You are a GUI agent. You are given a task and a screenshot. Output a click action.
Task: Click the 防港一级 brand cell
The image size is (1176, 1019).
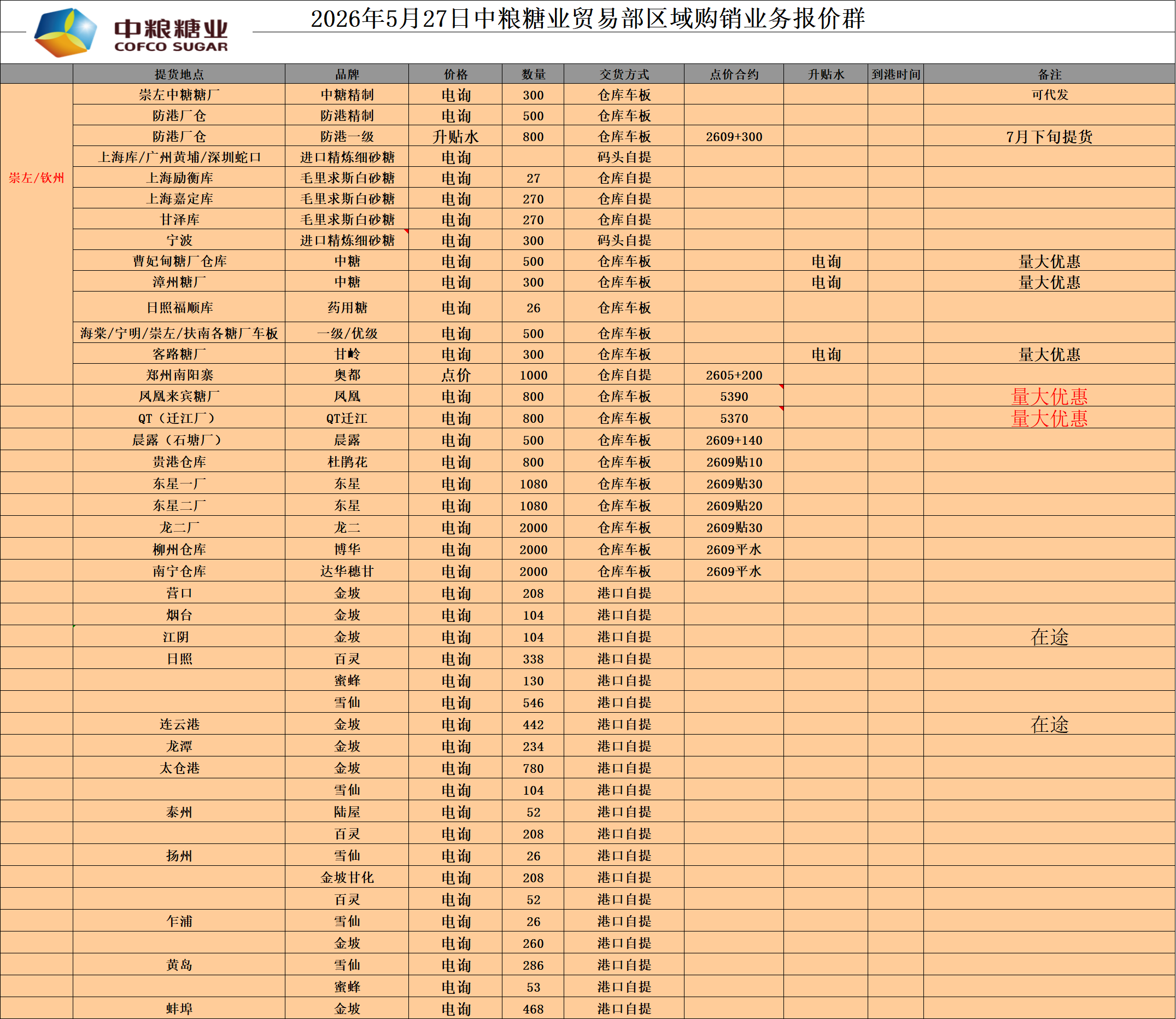tap(347, 137)
